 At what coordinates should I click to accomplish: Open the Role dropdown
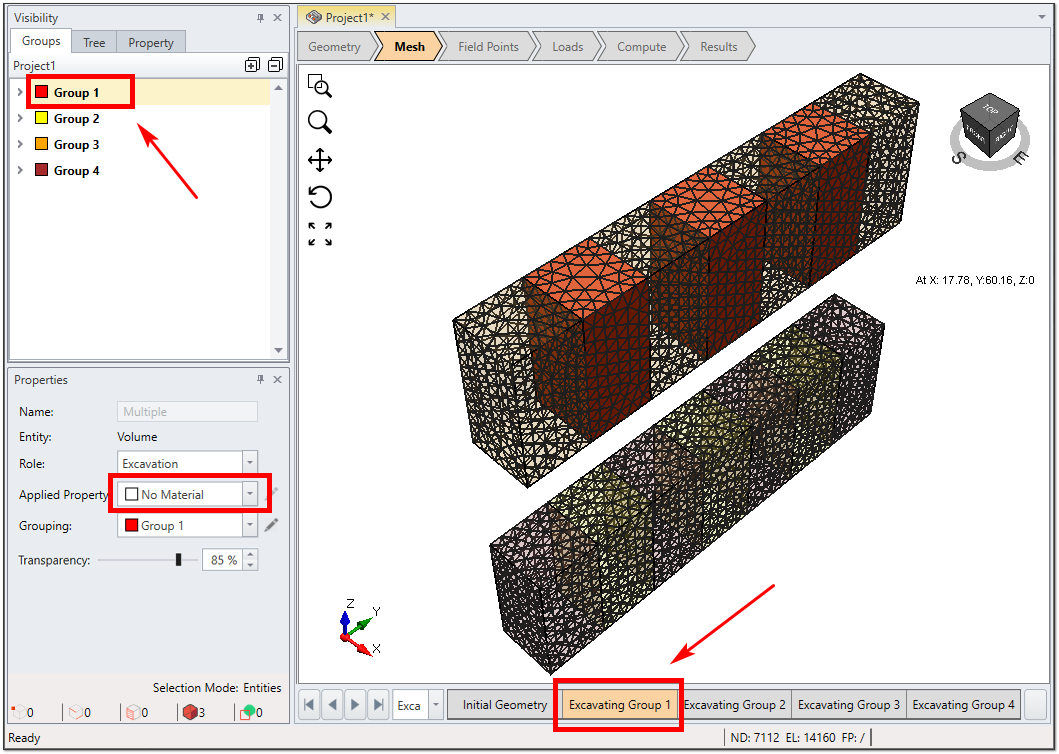click(x=249, y=464)
